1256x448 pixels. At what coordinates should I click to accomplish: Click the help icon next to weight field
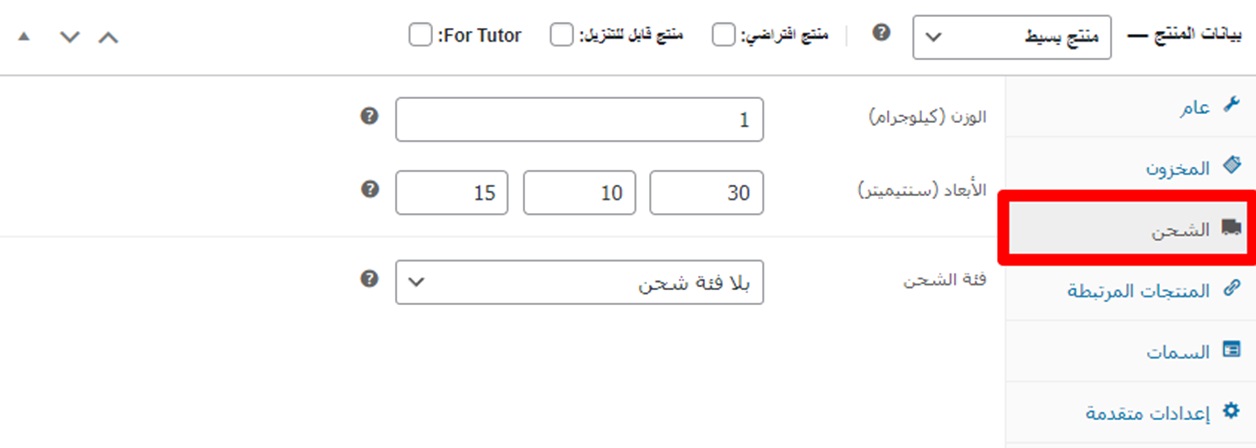point(370,117)
